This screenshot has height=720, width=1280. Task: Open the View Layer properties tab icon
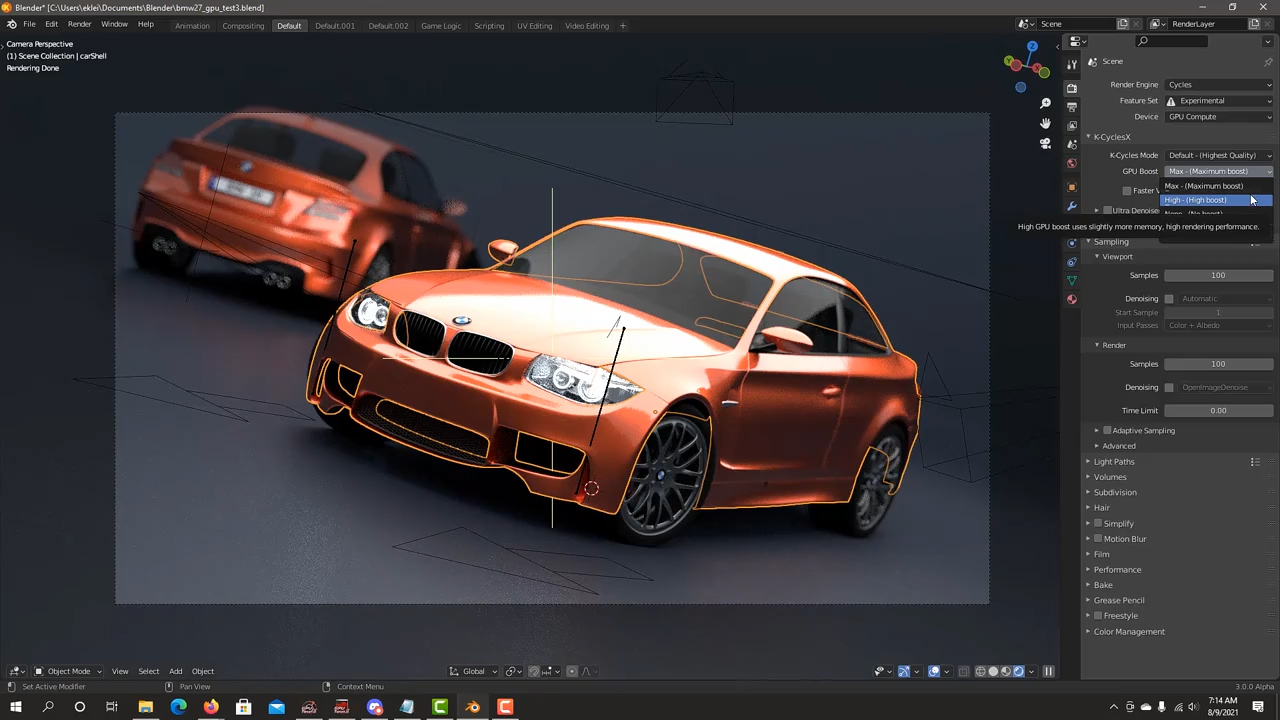tap(1072, 126)
